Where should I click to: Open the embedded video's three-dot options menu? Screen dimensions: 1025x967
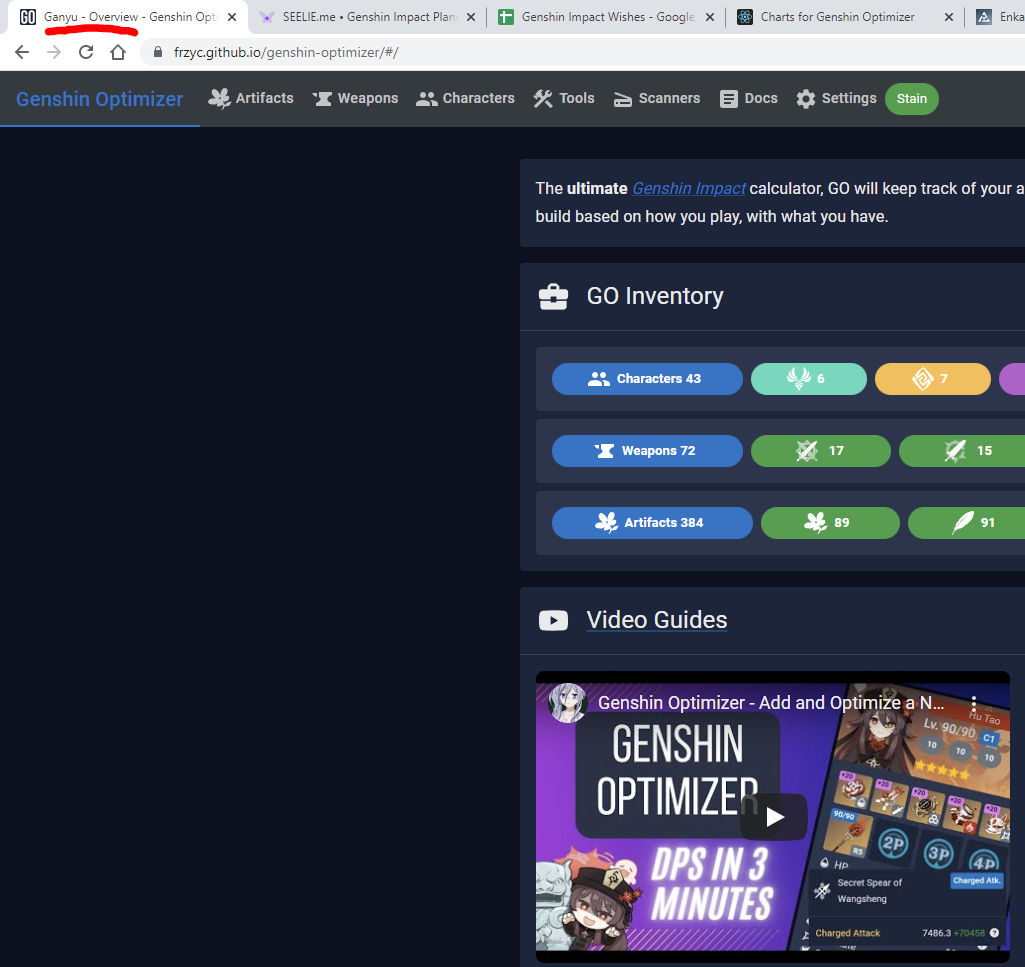(x=973, y=705)
